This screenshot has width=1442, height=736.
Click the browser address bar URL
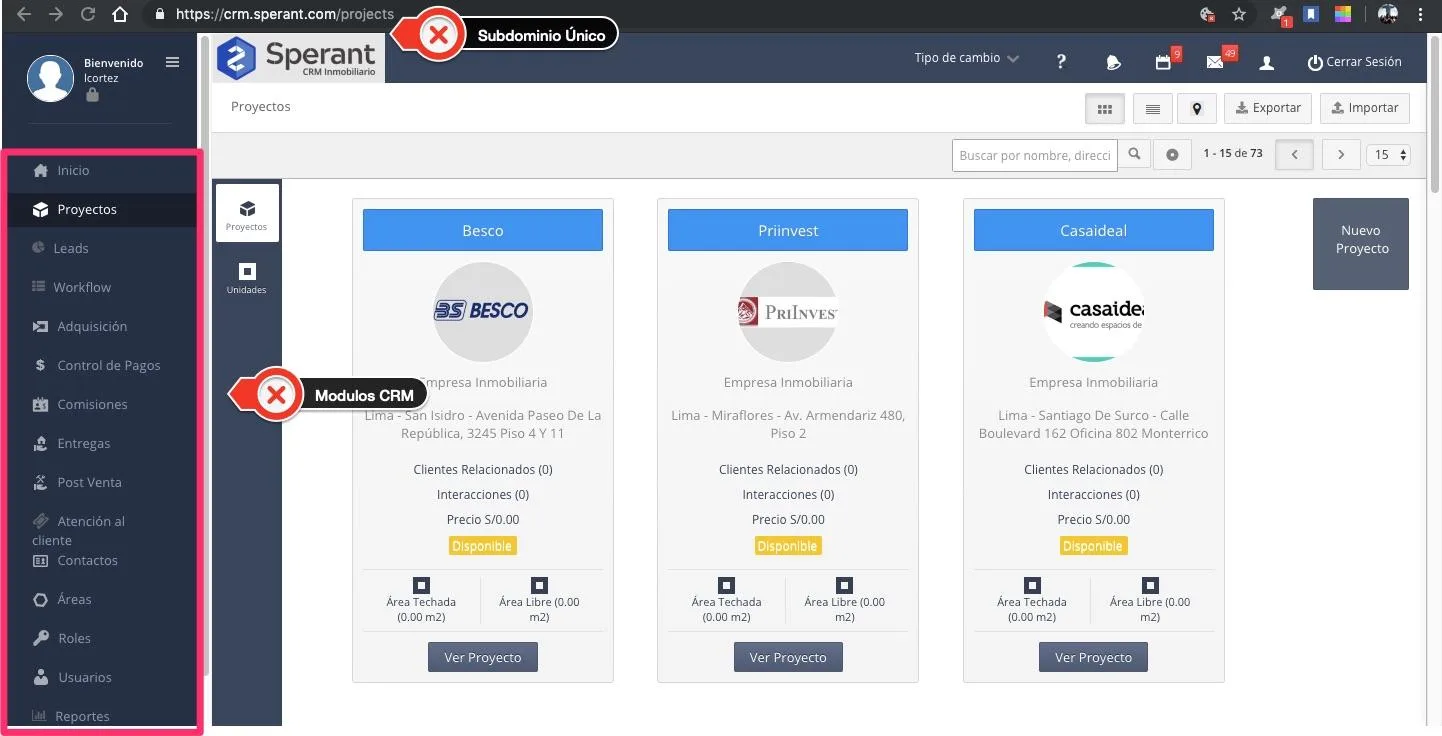(285, 15)
